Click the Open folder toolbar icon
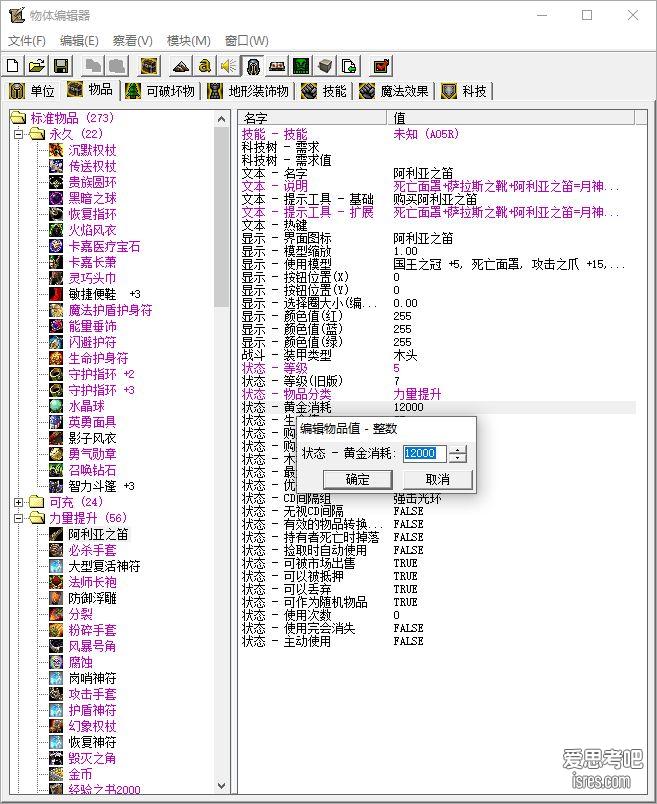 [37, 66]
